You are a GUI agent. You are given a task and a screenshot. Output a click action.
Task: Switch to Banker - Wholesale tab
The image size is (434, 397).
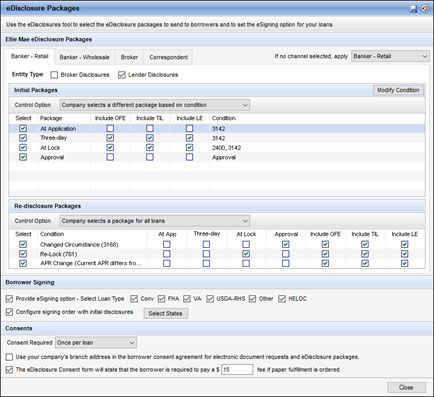pyautogui.click(x=84, y=57)
